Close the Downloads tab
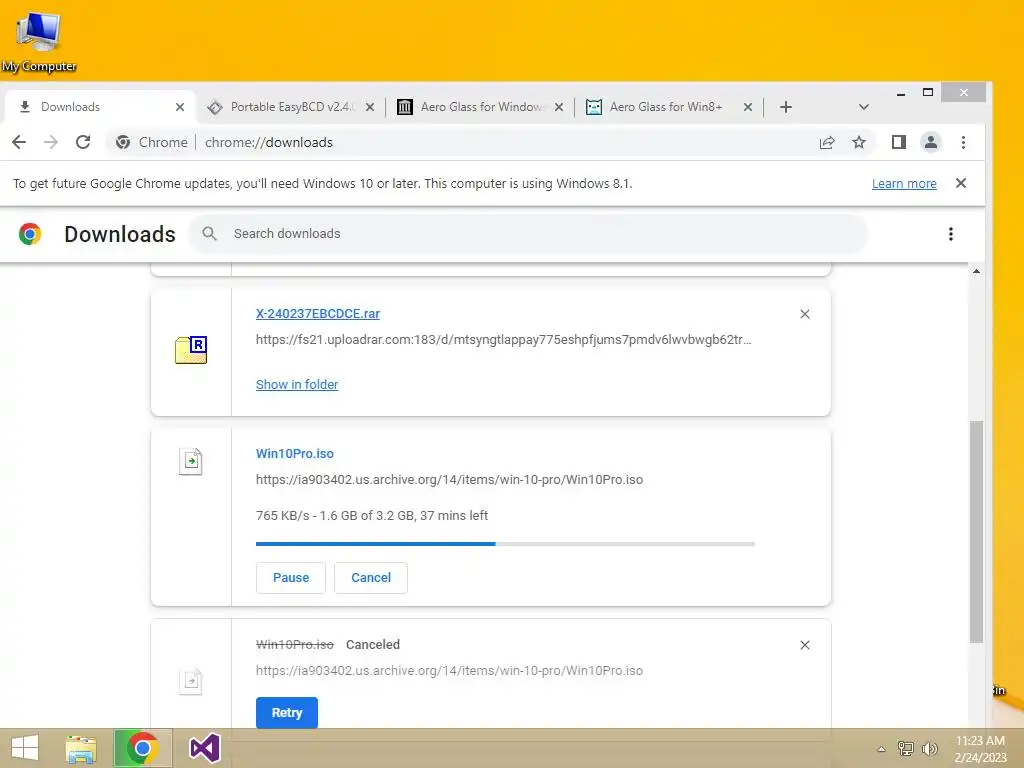1024x768 pixels. (180, 107)
